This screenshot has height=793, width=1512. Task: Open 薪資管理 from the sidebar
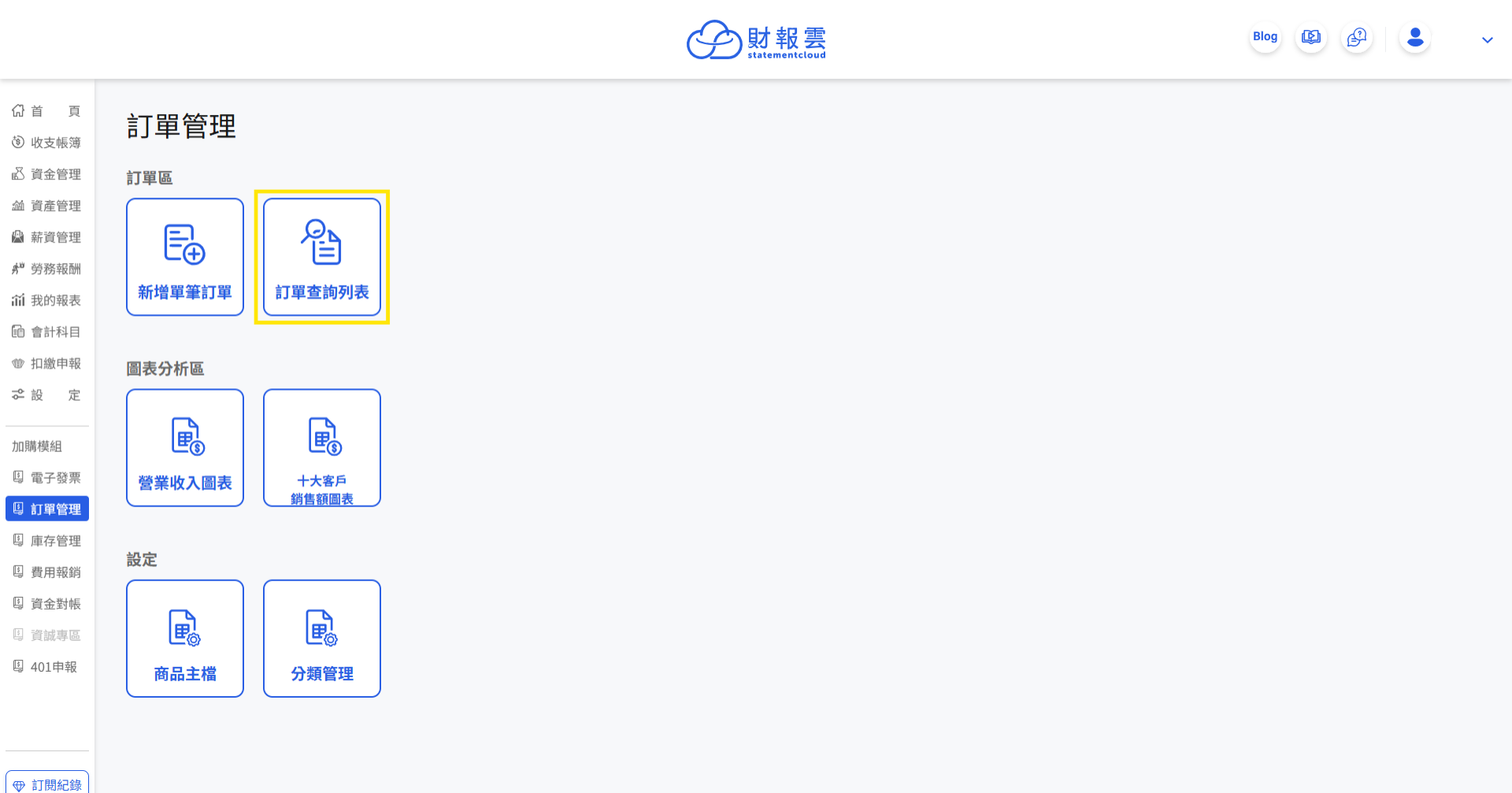point(47,237)
